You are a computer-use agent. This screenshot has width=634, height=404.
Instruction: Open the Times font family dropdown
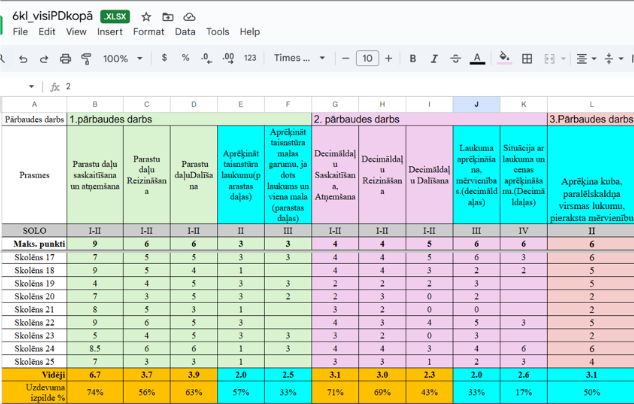coord(299,59)
